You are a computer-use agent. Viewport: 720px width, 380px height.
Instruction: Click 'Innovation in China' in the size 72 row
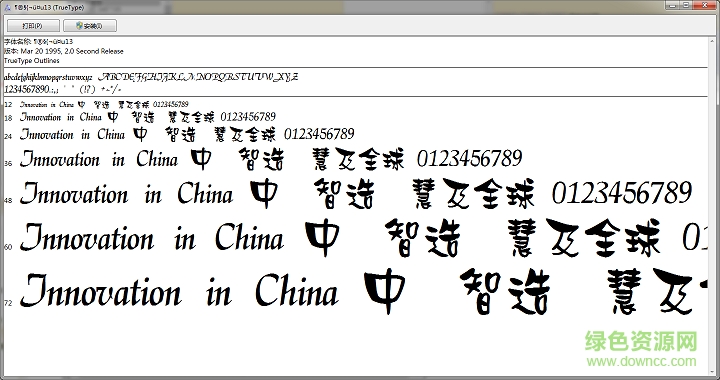pyautogui.click(x=180, y=290)
